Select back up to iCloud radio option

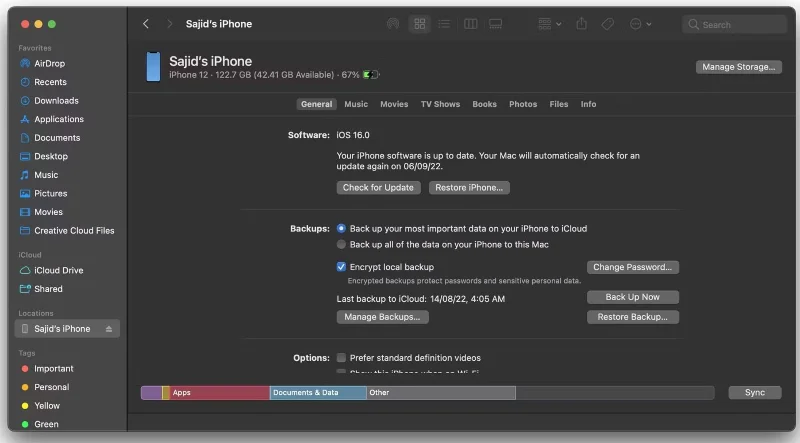(x=342, y=229)
